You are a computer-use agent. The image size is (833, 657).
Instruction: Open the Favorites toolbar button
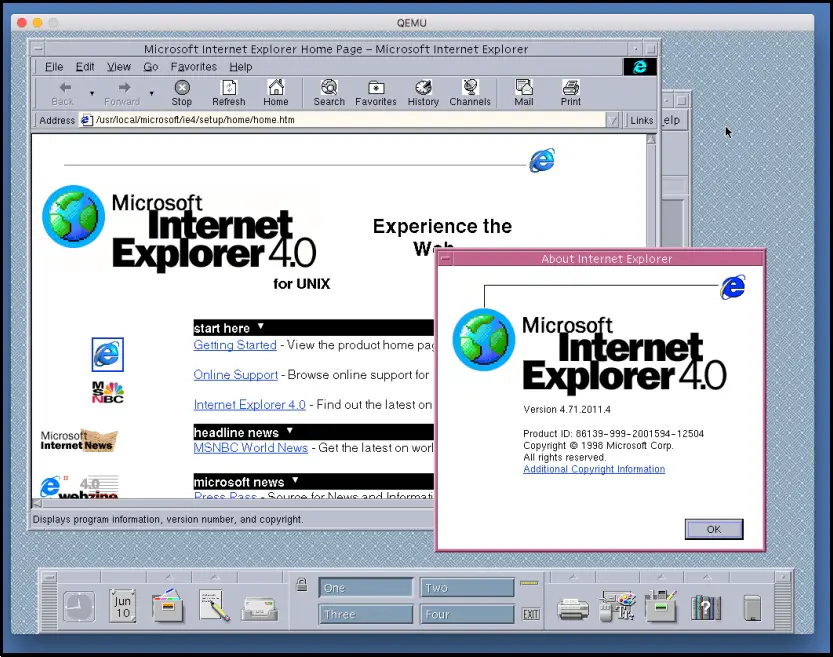coord(376,93)
